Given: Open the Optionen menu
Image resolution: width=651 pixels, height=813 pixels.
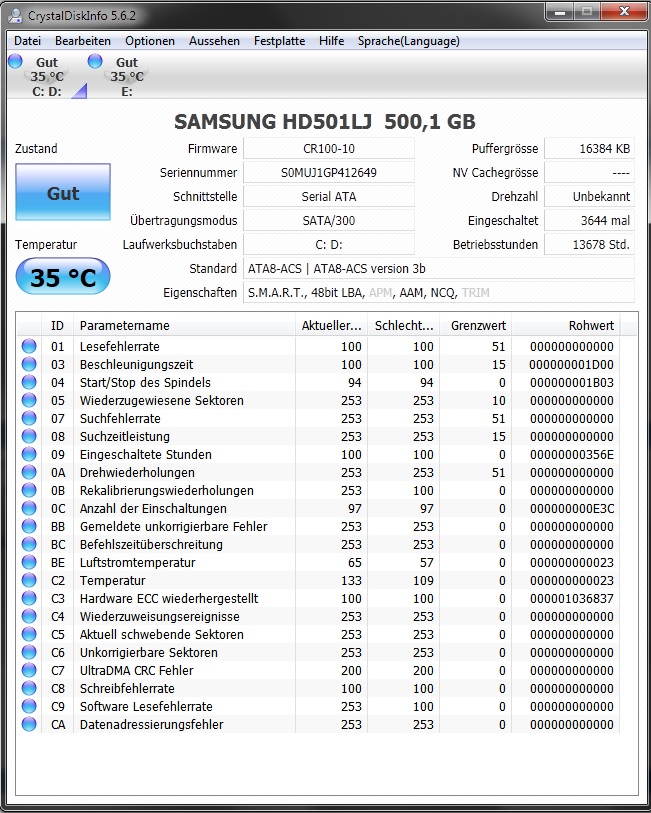Looking at the screenshot, I should 150,41.
